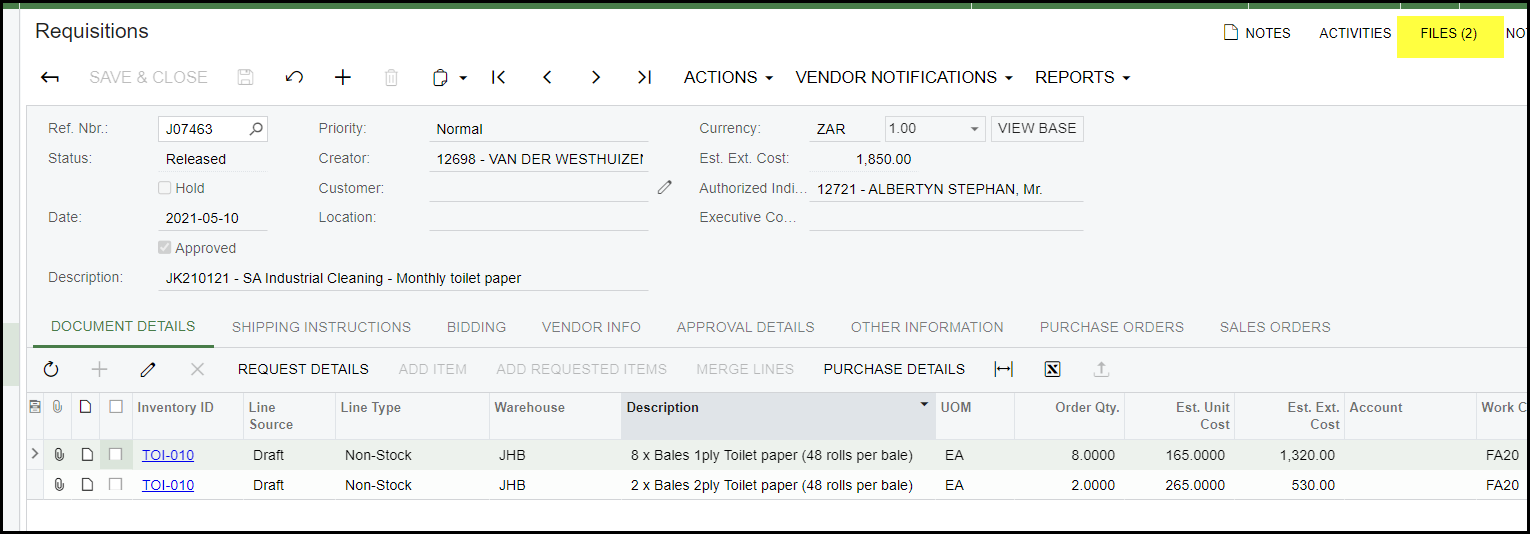Open the Purchase Orders tab
Image resolution: width=1530 pixels, height=534 pixels.
pyautogui.click(x=1111, y=327)
